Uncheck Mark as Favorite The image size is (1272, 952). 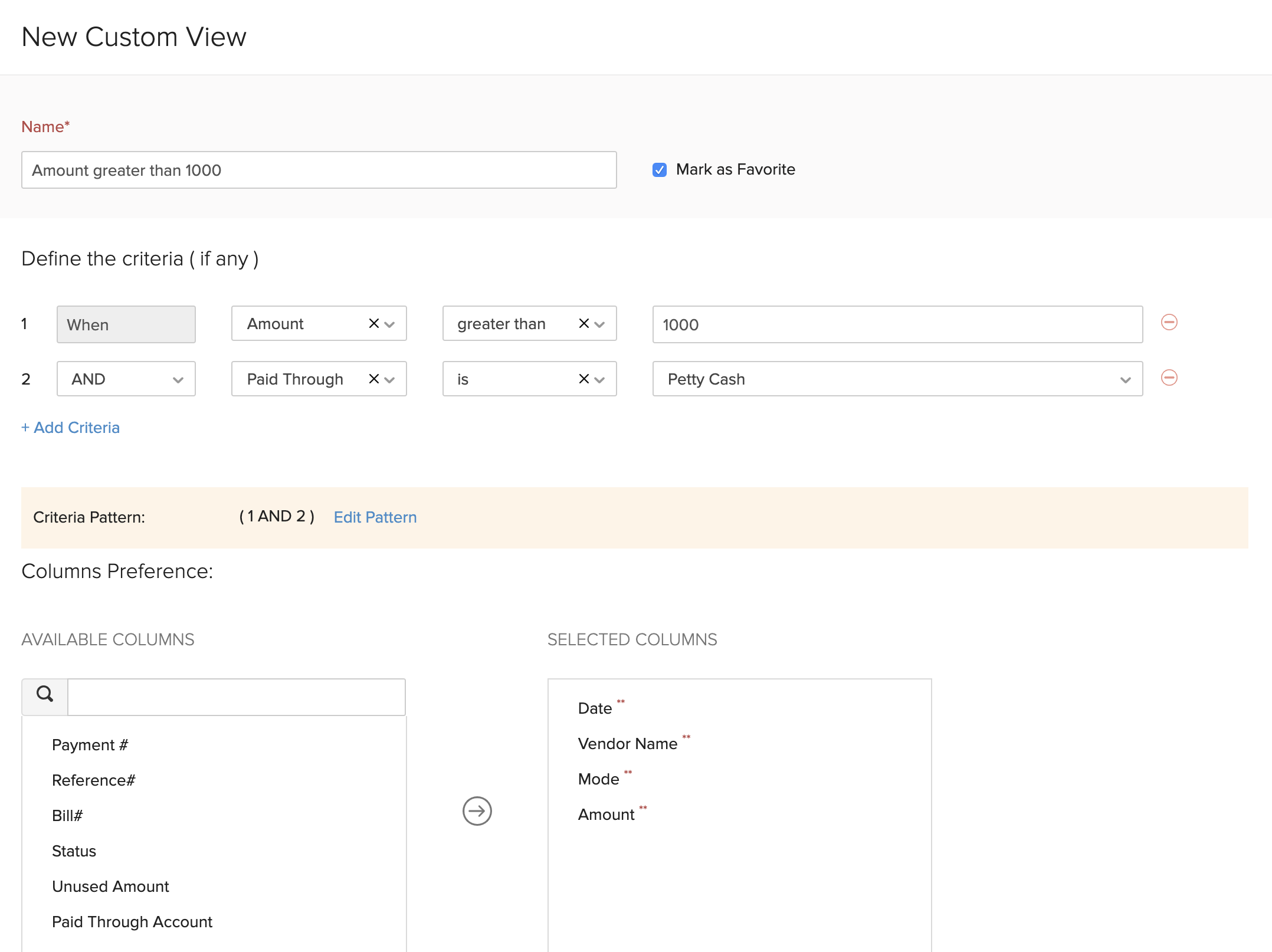[x=659, y=170]
